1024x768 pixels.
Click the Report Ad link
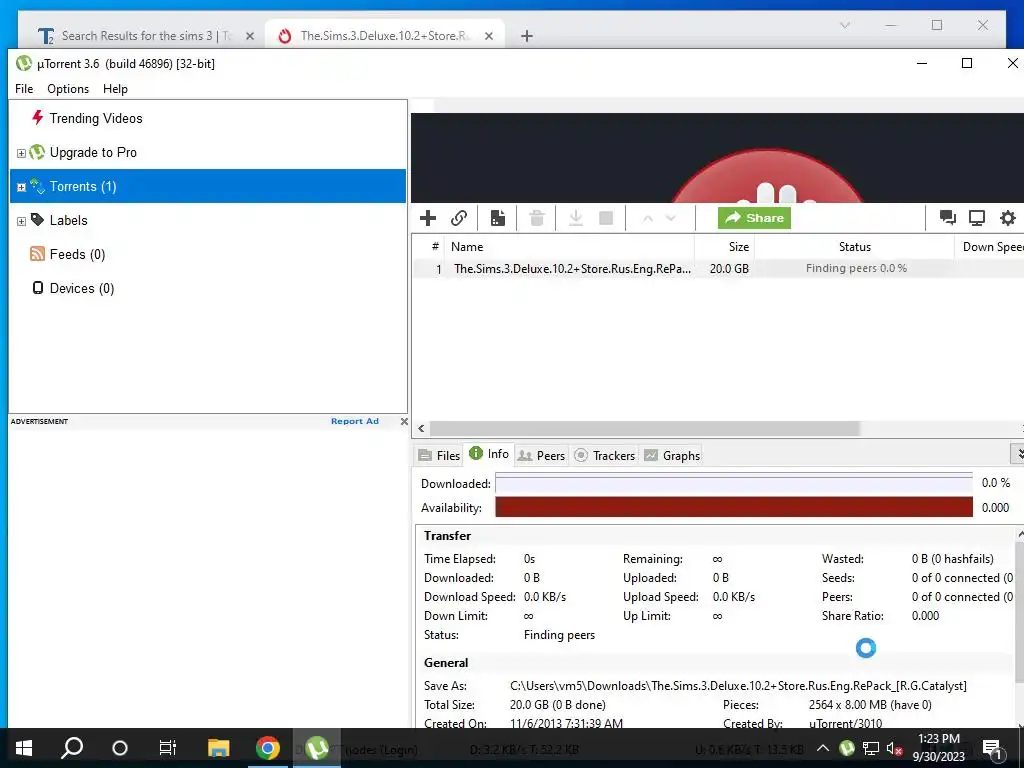[355, 421]
